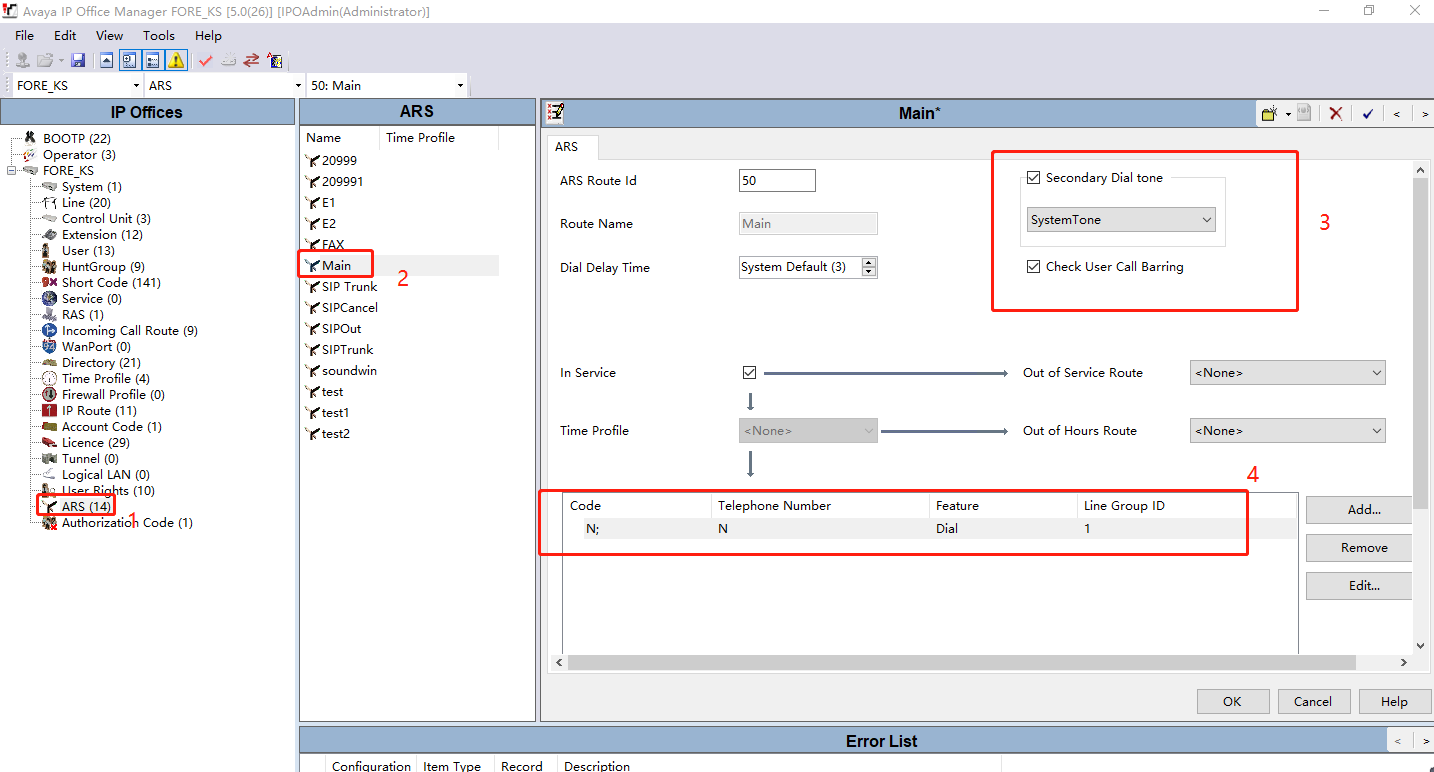1434x772 pixels.
Task: Click the blue checkmark validate record icon
Action: [1367, 114]
